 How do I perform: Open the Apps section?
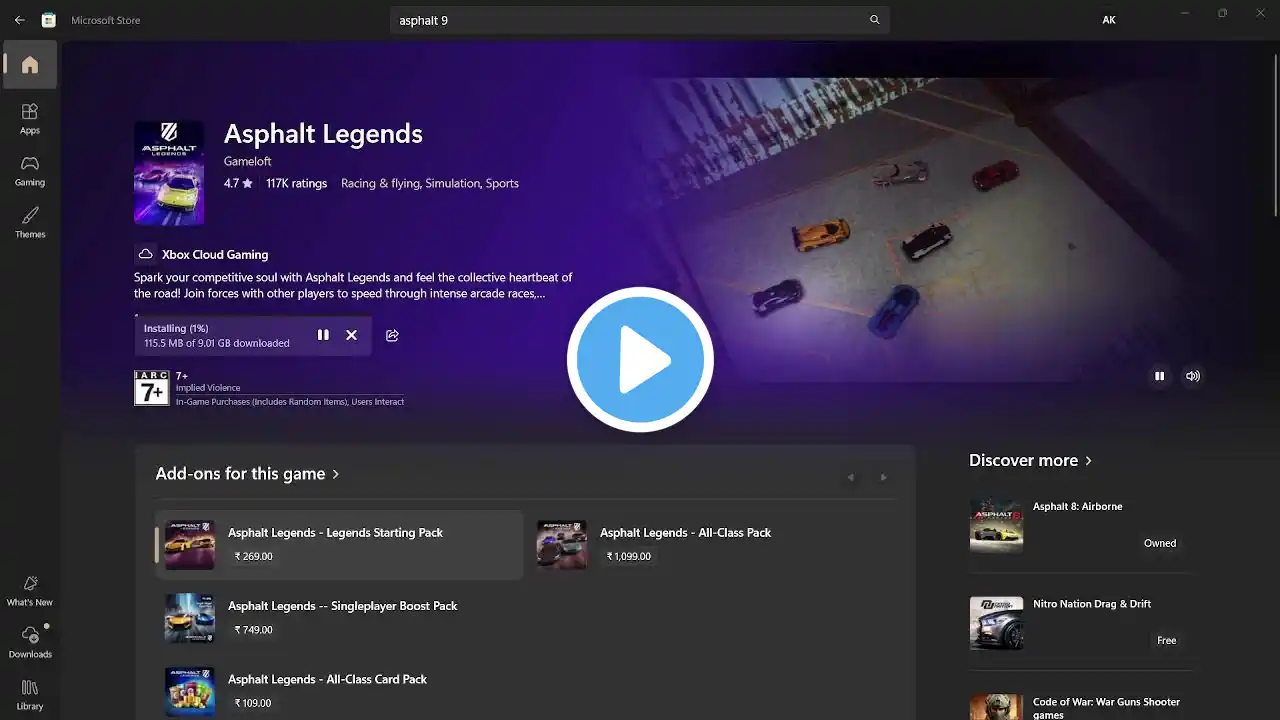click(30, 118)
